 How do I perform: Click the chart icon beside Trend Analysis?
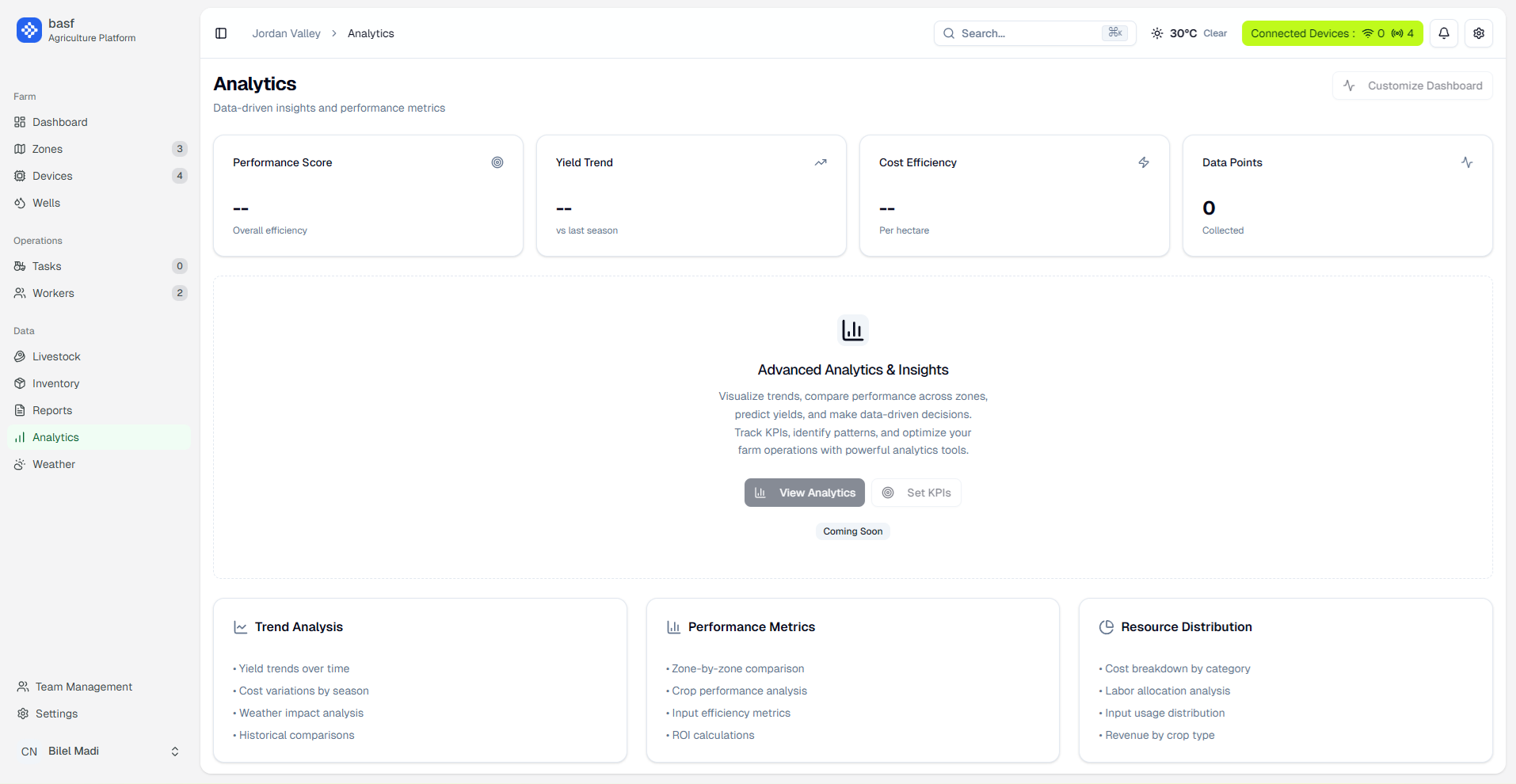[x=241, y=626]
